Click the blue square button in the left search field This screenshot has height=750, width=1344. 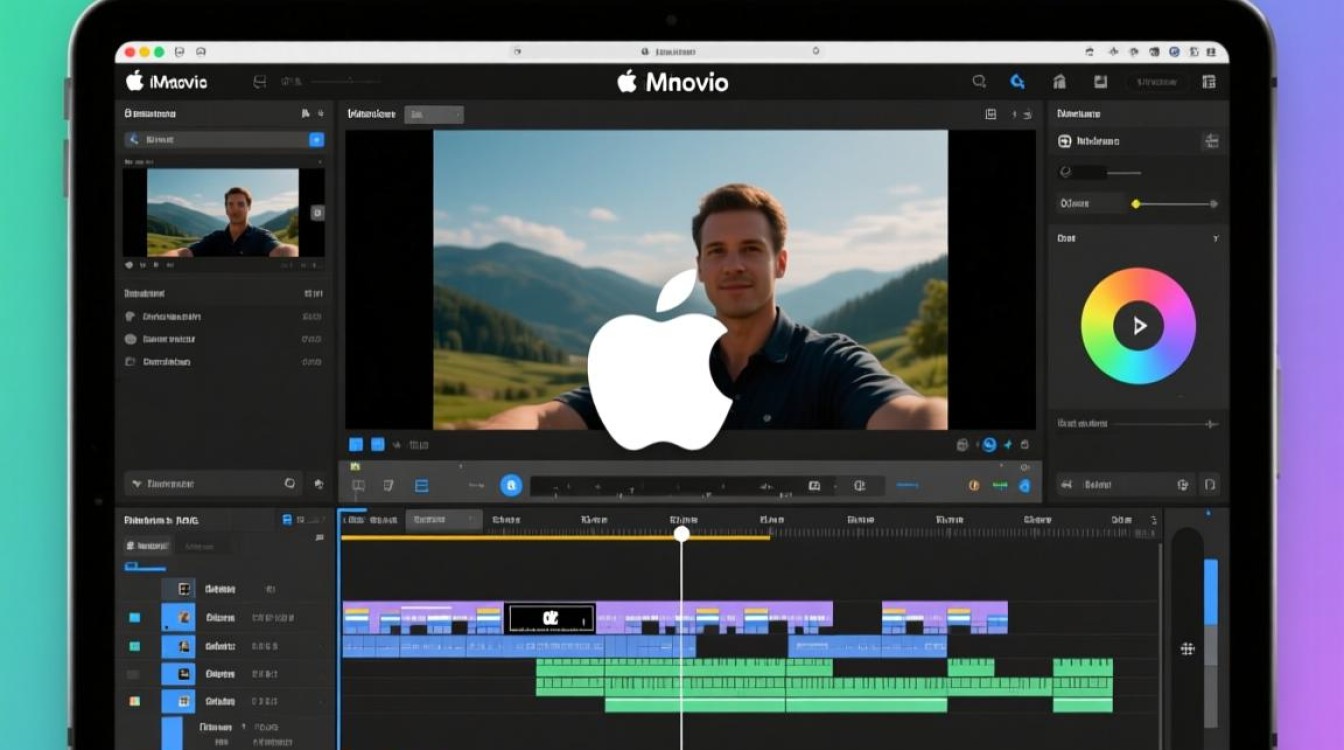[x=316, y=140]
